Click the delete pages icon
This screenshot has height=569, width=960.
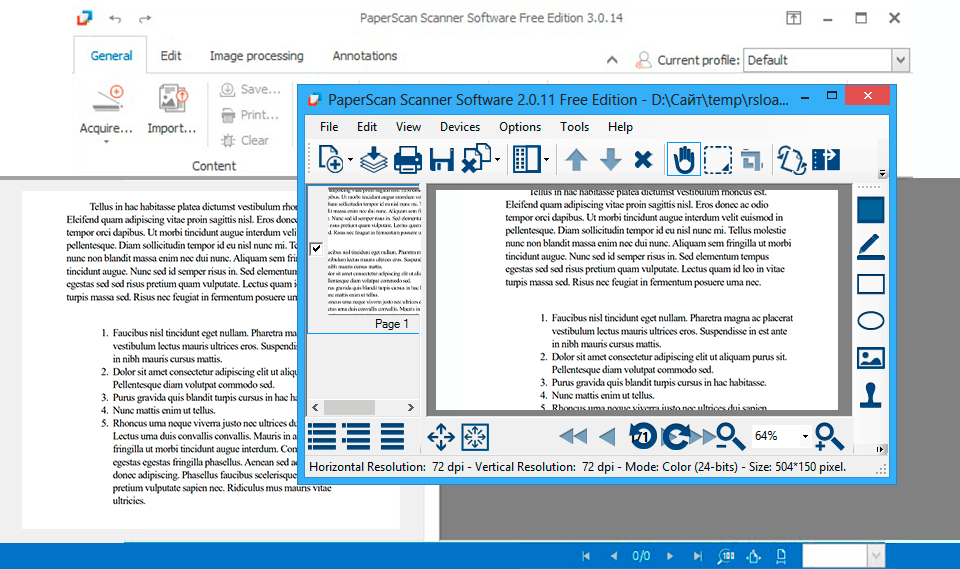coord(476,159)
